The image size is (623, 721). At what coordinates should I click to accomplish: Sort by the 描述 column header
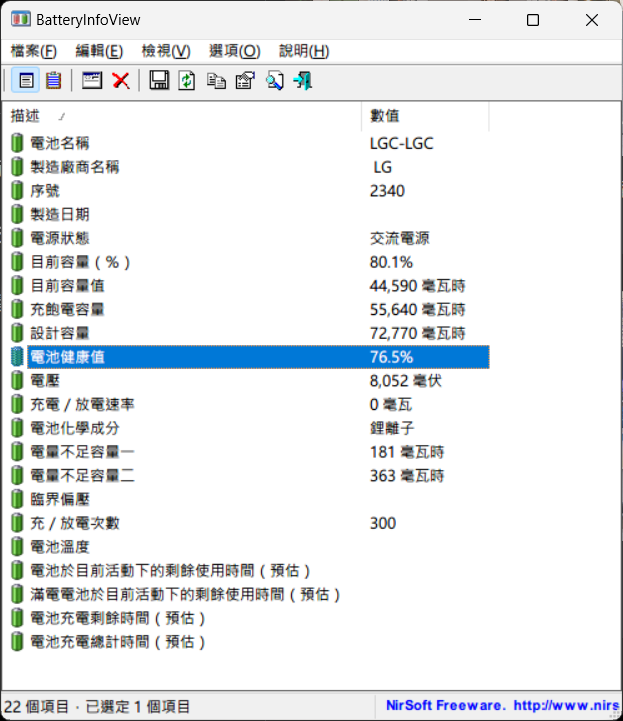[182, 116]
